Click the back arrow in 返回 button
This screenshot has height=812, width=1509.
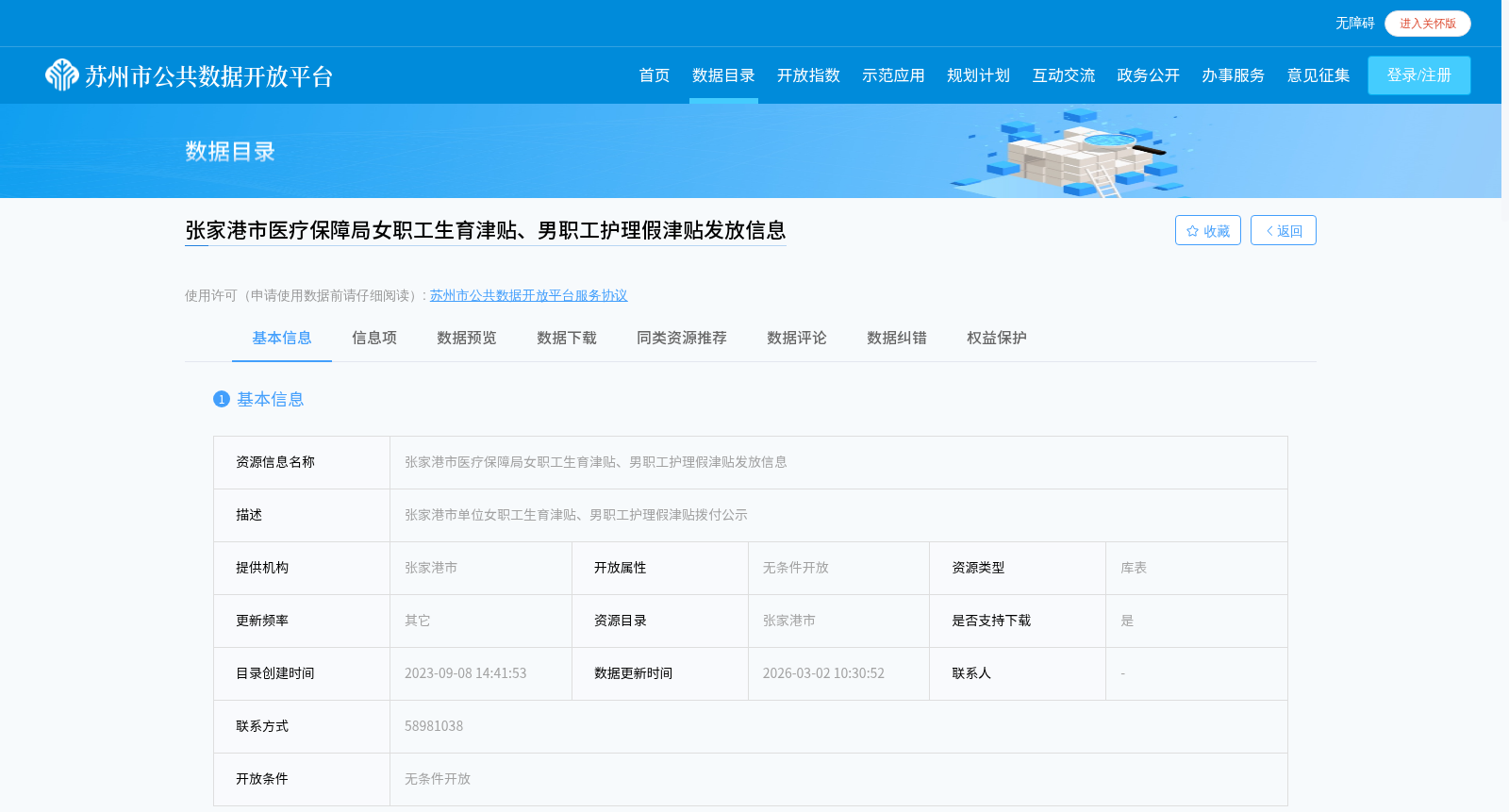point(1269,231)
